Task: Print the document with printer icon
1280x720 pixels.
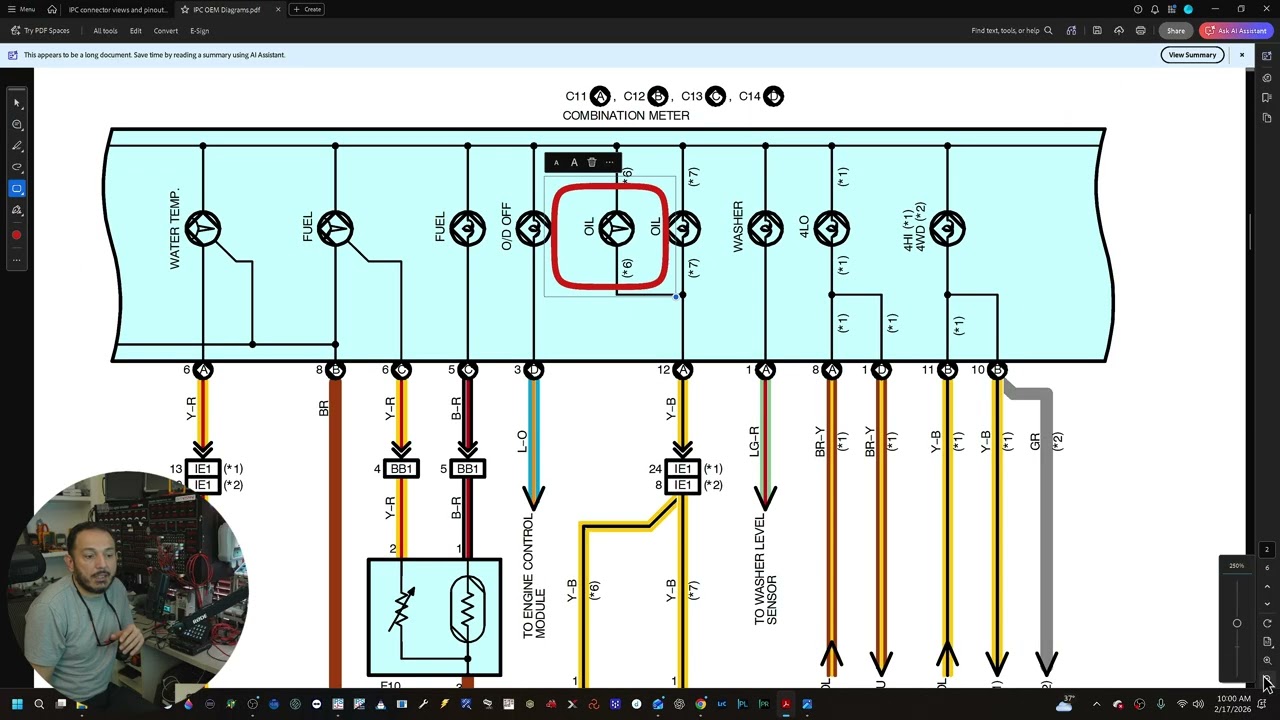Action: (x=1140, y=31)
